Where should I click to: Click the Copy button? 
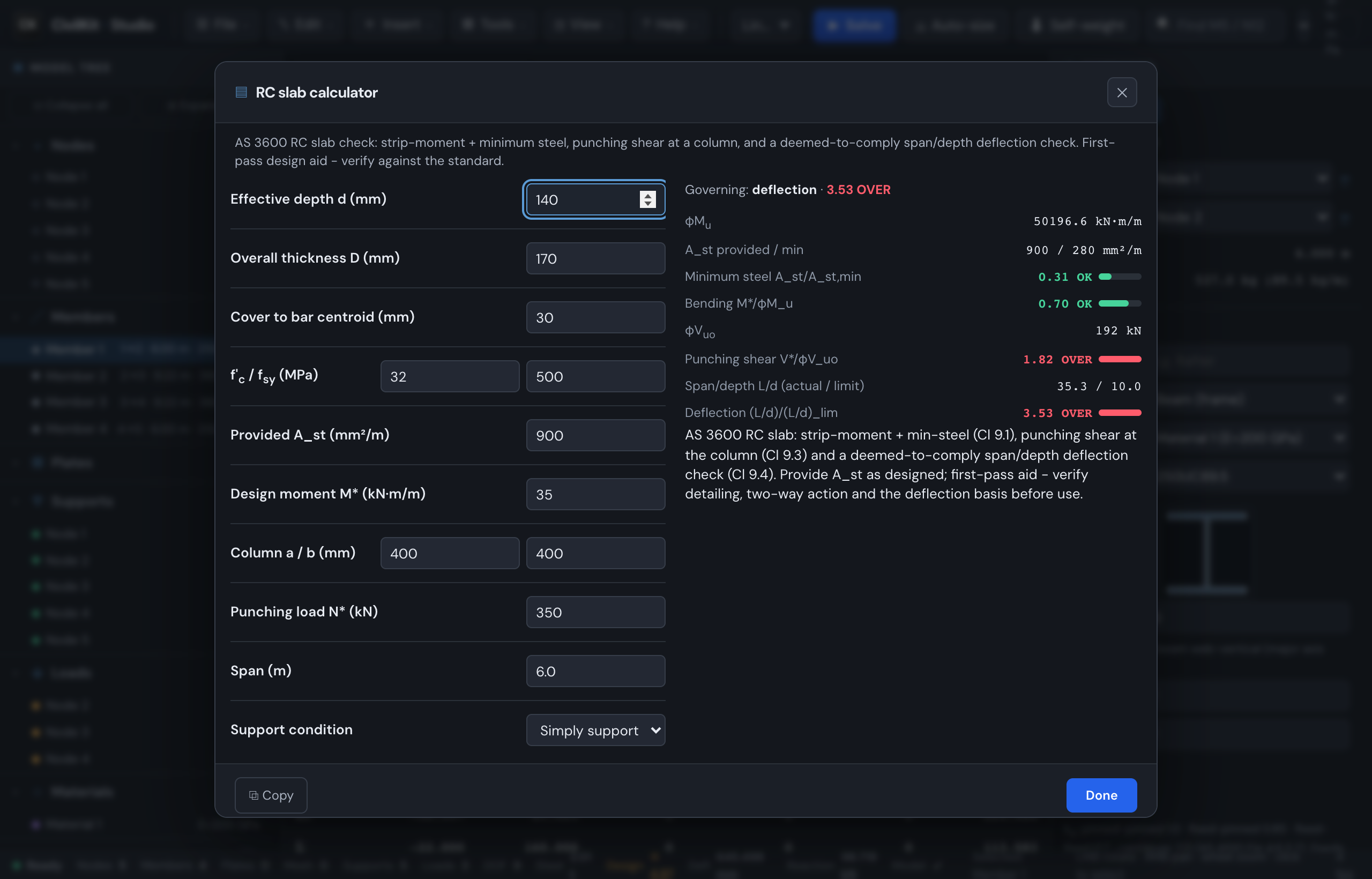pos(271,795)
